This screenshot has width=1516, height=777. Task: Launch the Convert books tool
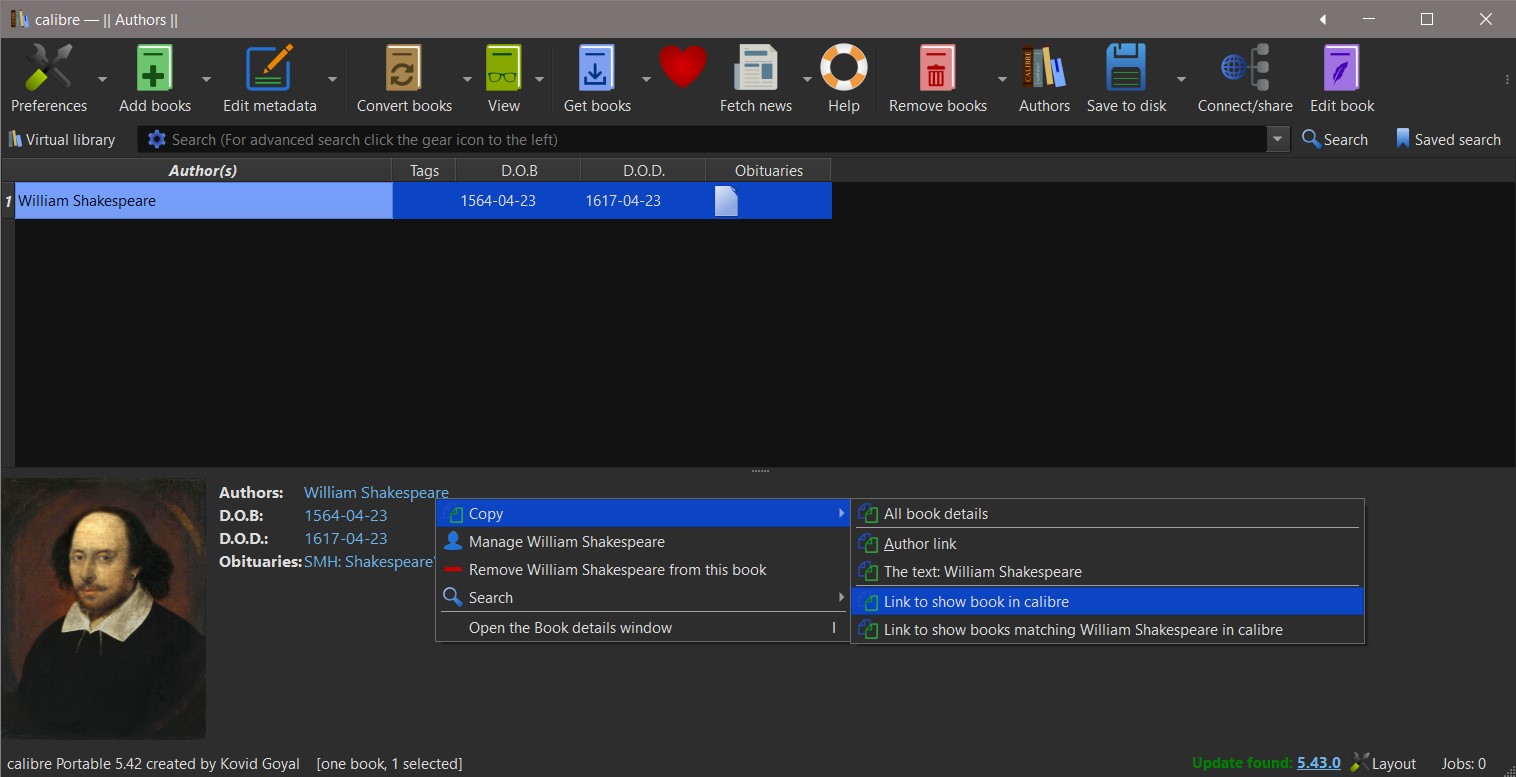404,69
